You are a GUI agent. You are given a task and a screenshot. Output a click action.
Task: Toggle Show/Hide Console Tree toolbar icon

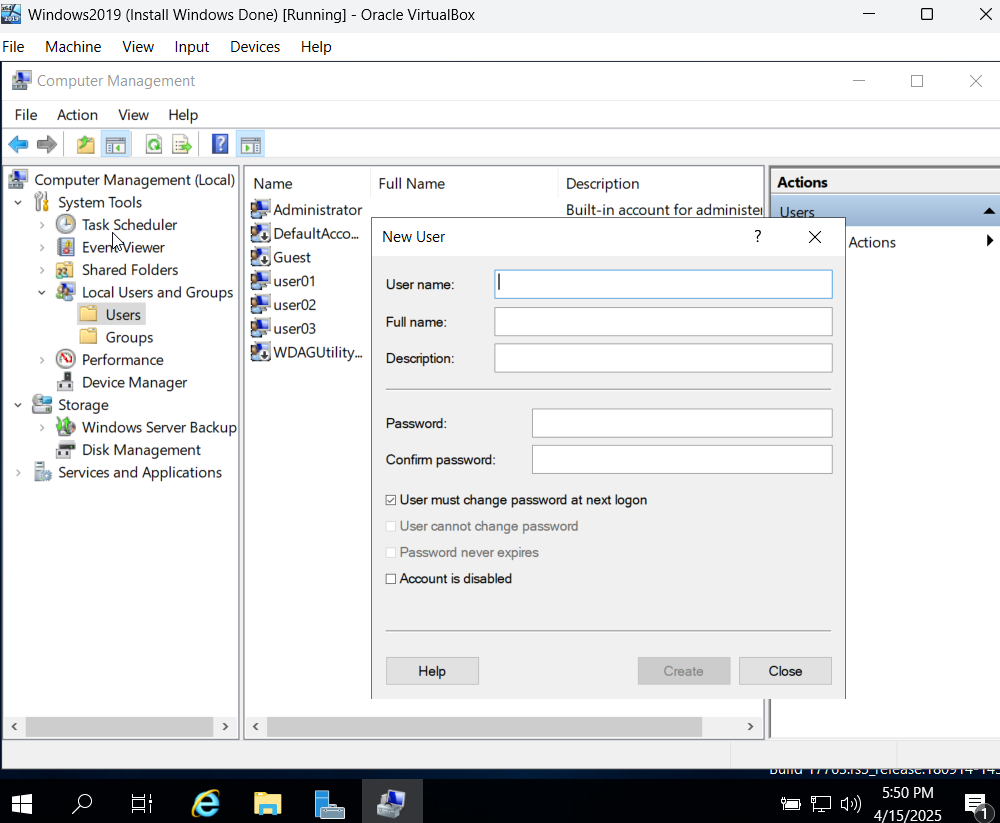point(115,145)
